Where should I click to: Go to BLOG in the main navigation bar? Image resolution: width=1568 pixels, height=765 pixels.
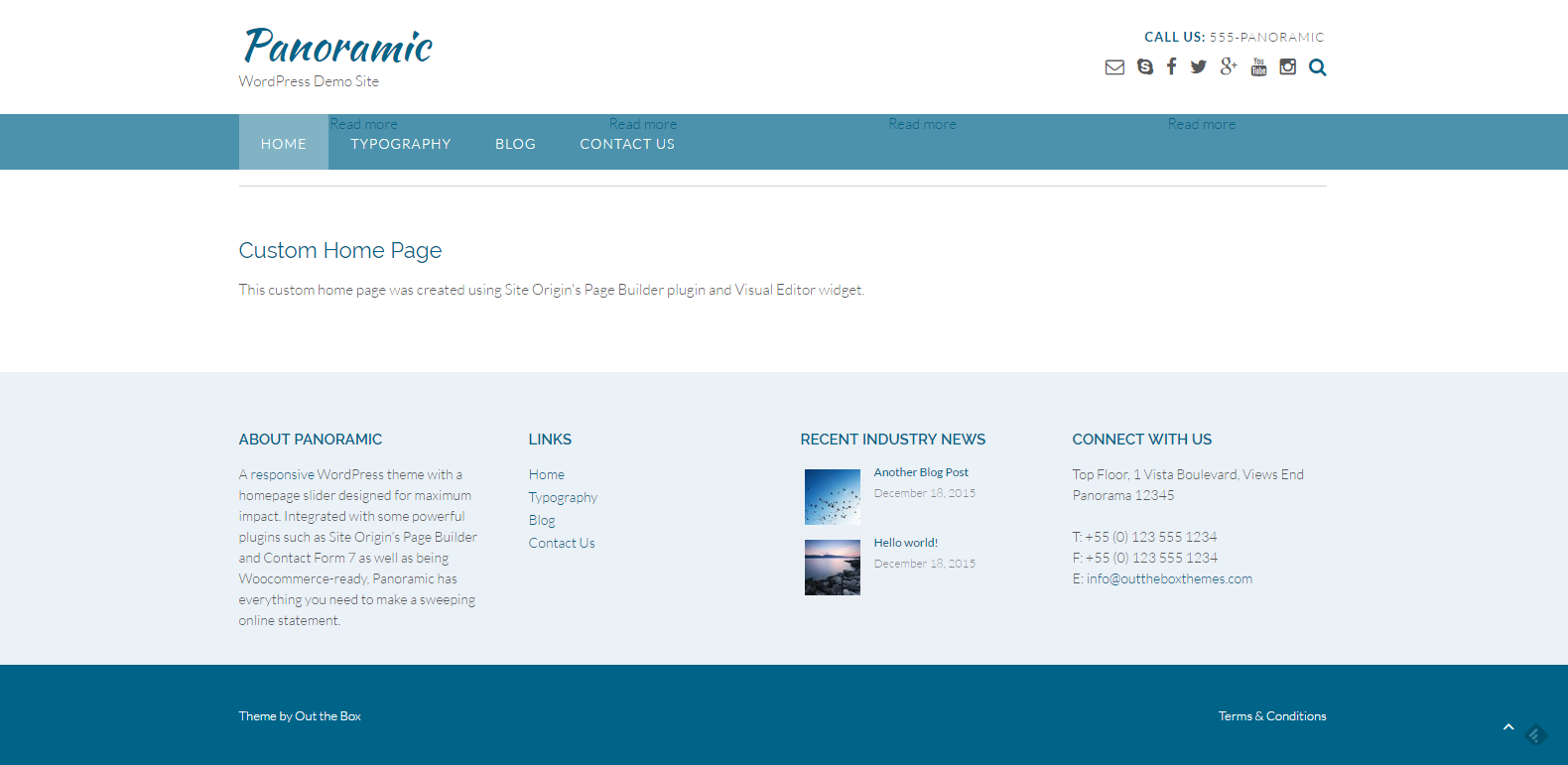515,144
